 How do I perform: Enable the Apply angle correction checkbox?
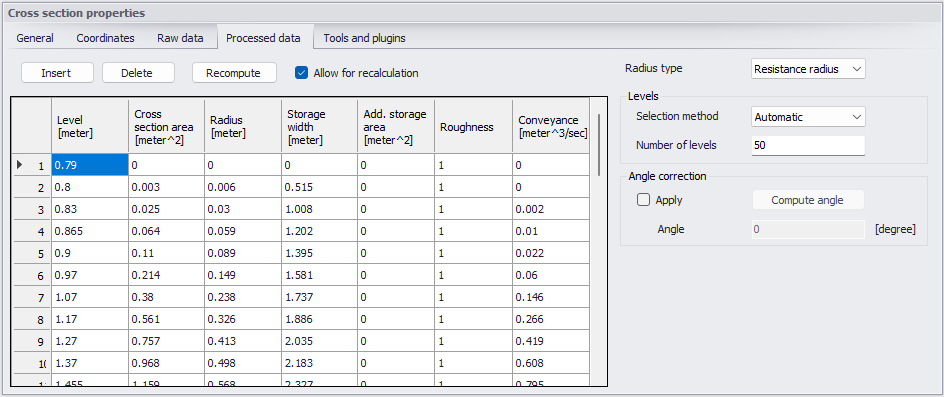[x=644, y=200]
